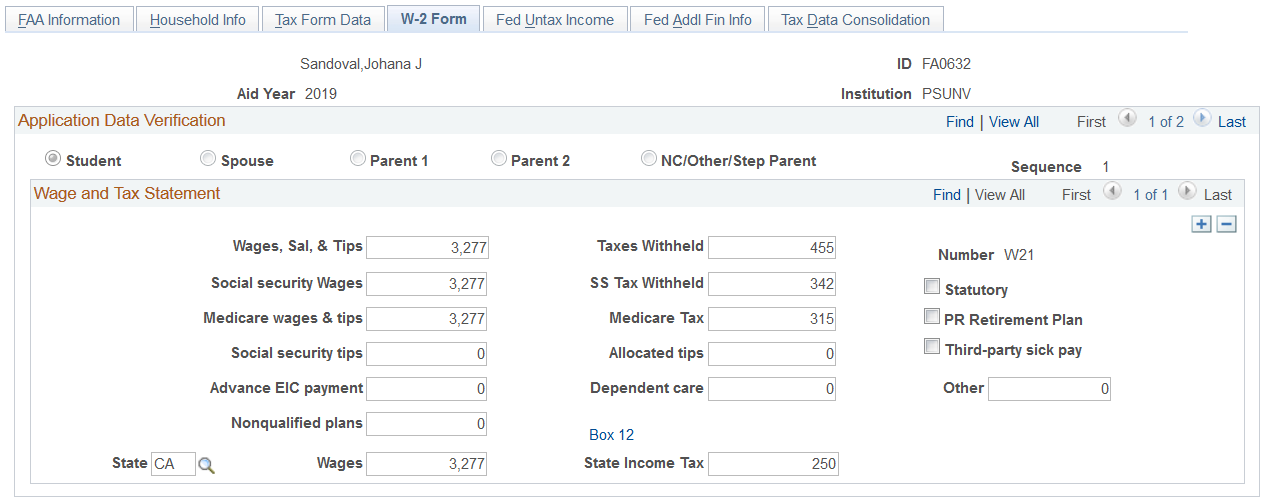Click Find in Wage and Tax Statement

coord(946,195)
